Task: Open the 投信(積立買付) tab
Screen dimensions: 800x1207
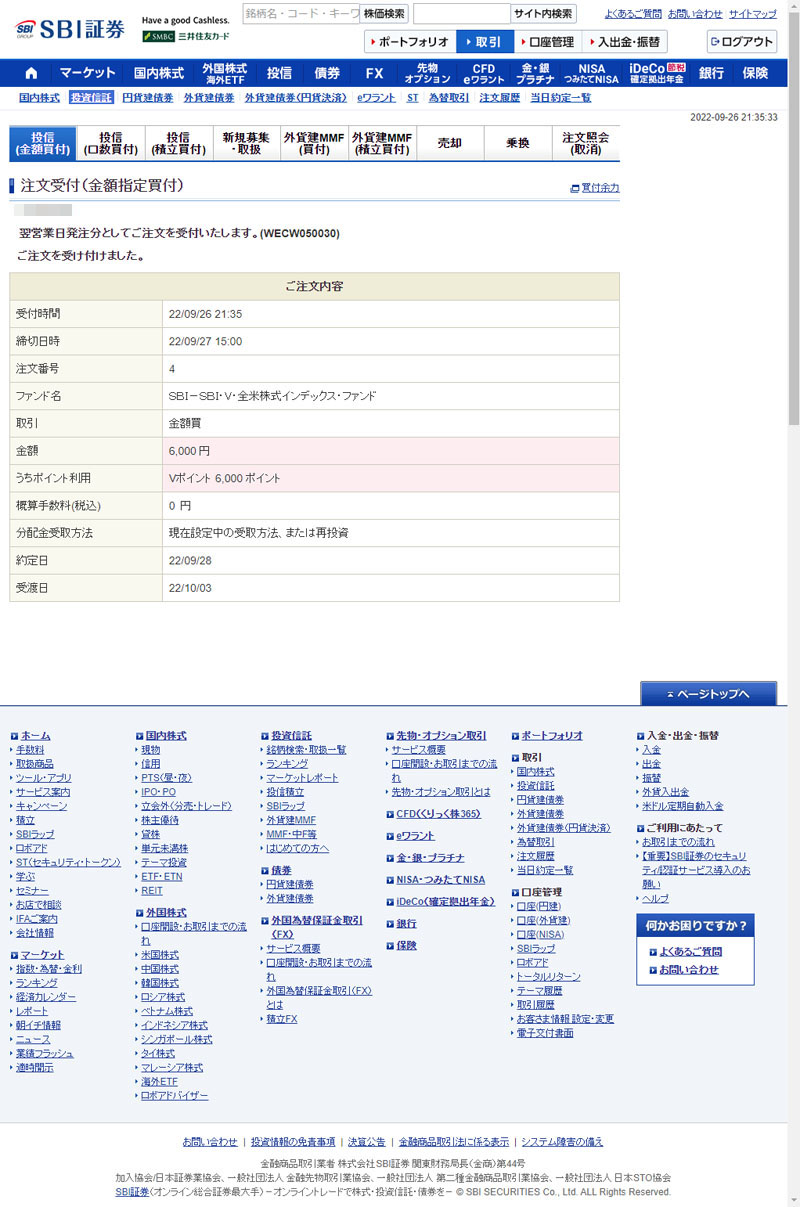Action: click(x=179, y=144)
